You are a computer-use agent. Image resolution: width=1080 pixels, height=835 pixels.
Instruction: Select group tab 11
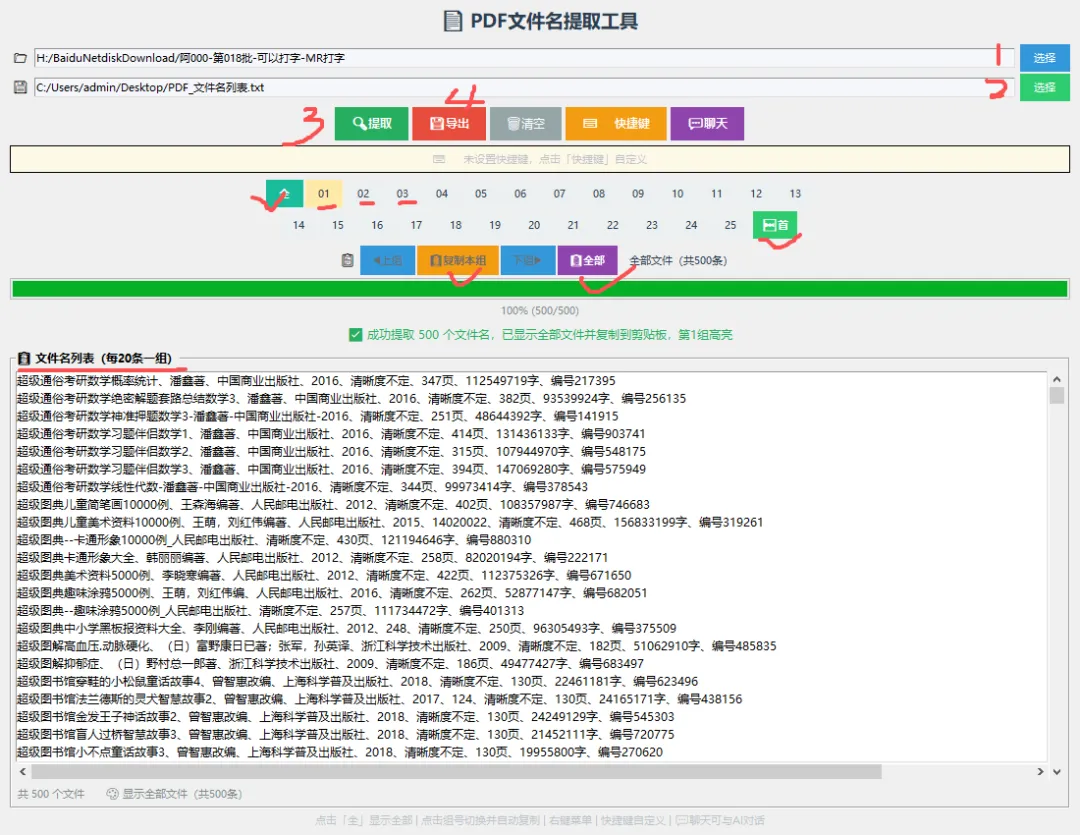tap(717, 194)
